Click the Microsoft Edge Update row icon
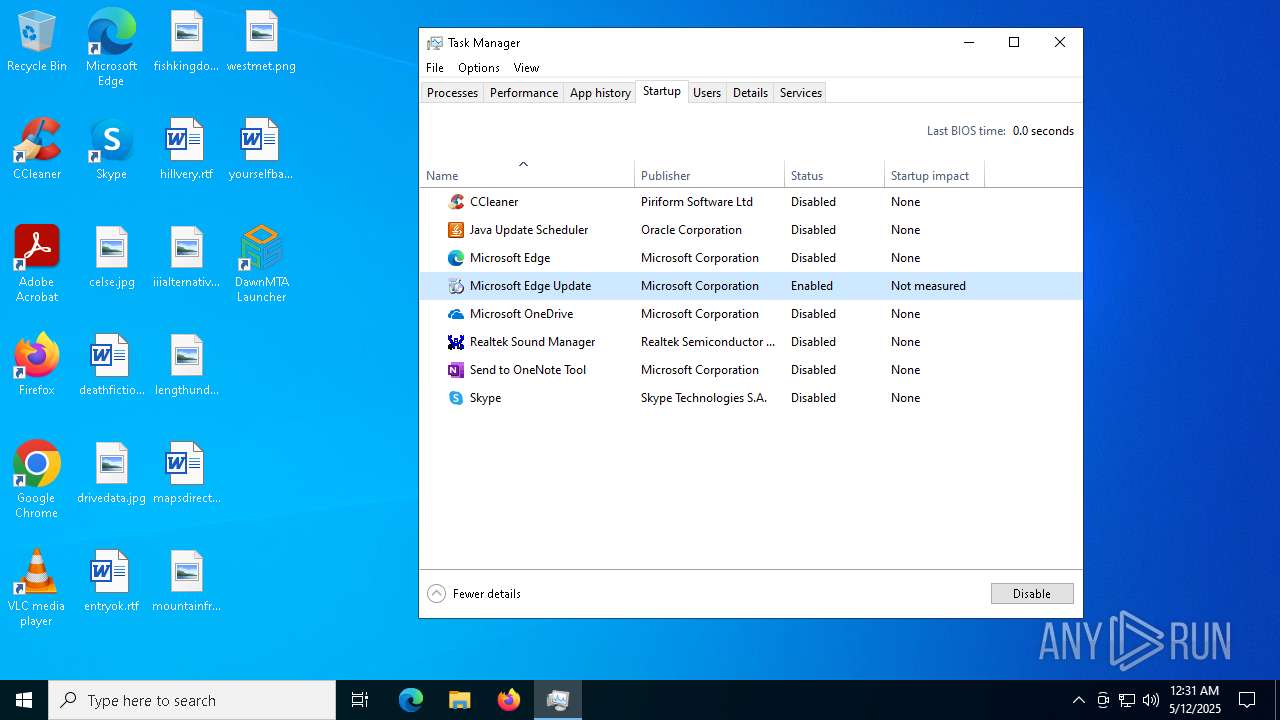The width and height of the screenshot is (1280, 720). click(456, 286)
